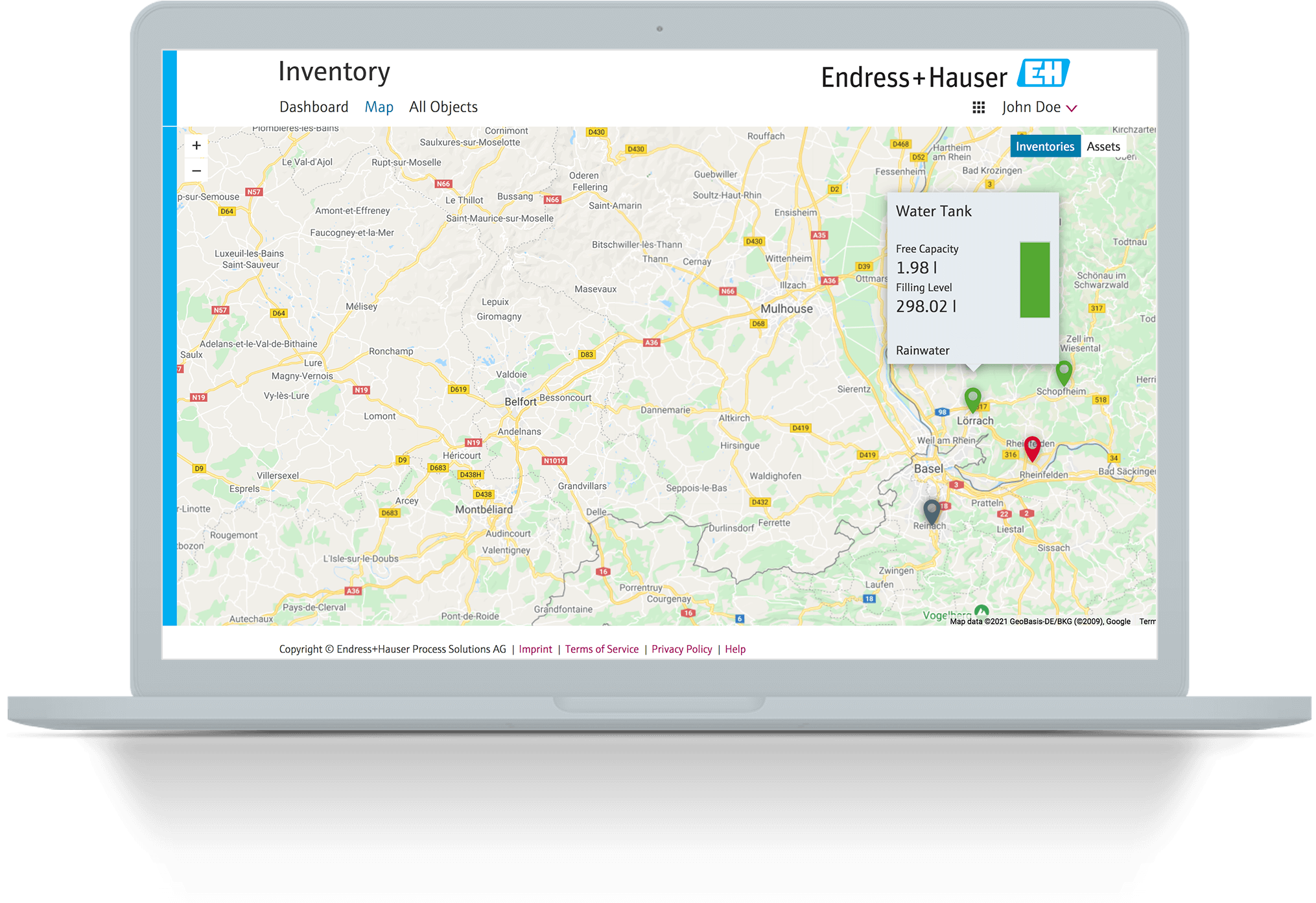
Task: Switch map view to Assets
Action: [x=1104, y=146]
